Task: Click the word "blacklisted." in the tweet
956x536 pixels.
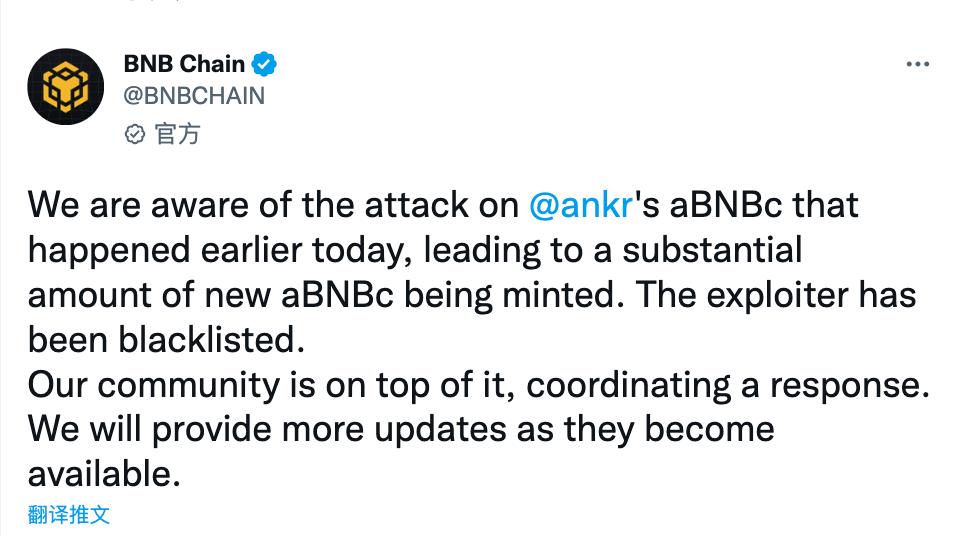Action: click(211, 340)
